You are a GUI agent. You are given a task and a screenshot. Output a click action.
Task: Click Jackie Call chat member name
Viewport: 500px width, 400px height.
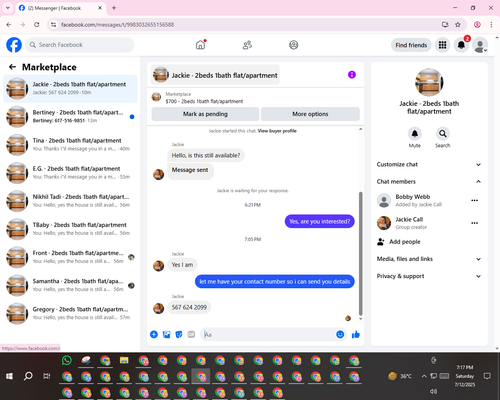409,219
